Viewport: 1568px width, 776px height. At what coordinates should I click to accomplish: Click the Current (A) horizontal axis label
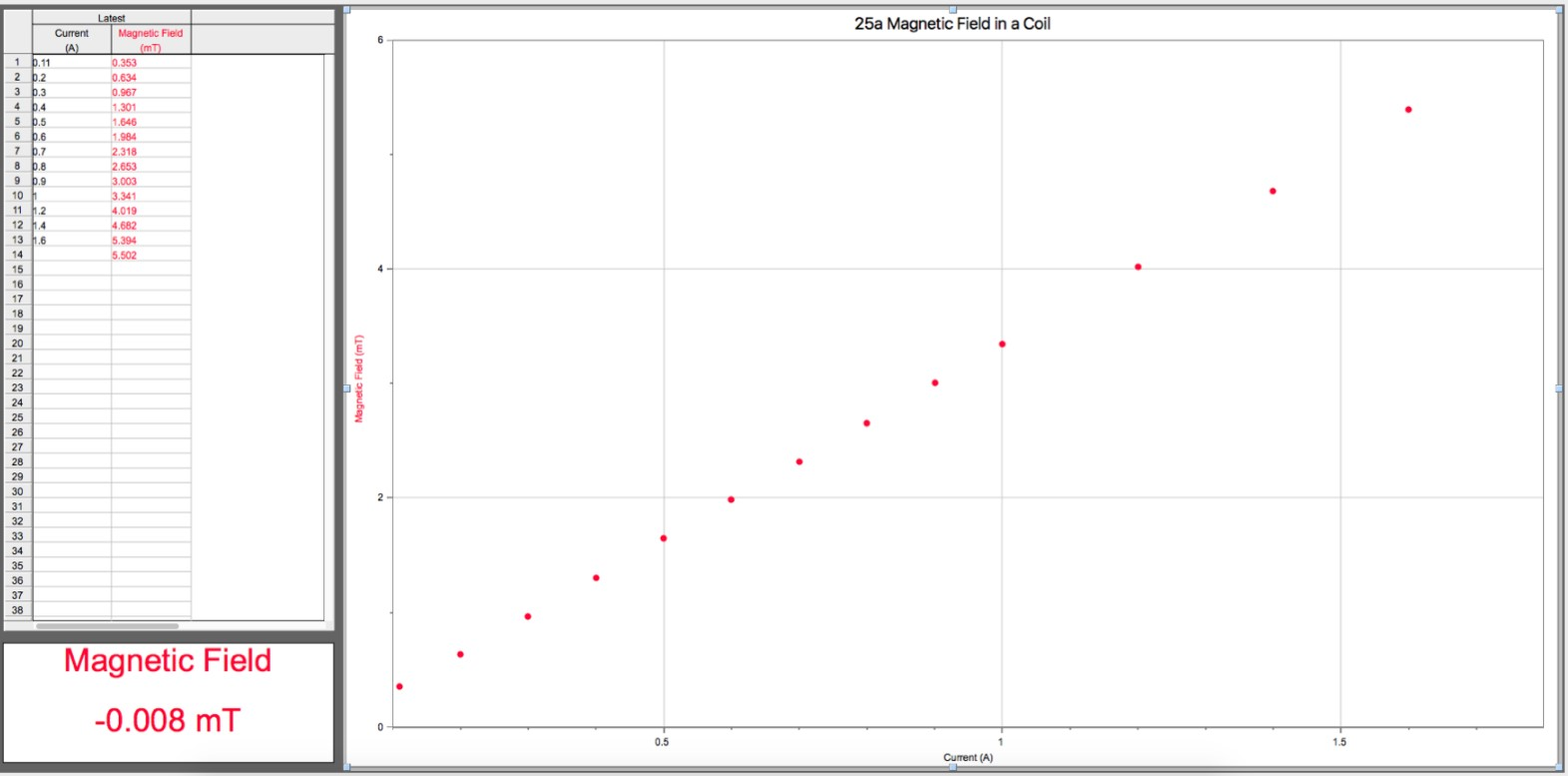click(967, 757)
